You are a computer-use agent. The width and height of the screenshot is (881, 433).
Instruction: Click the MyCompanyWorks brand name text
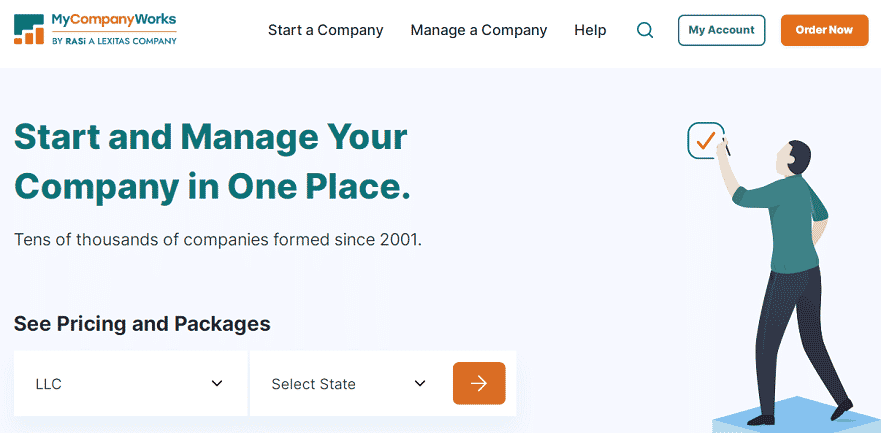[114, 20]
